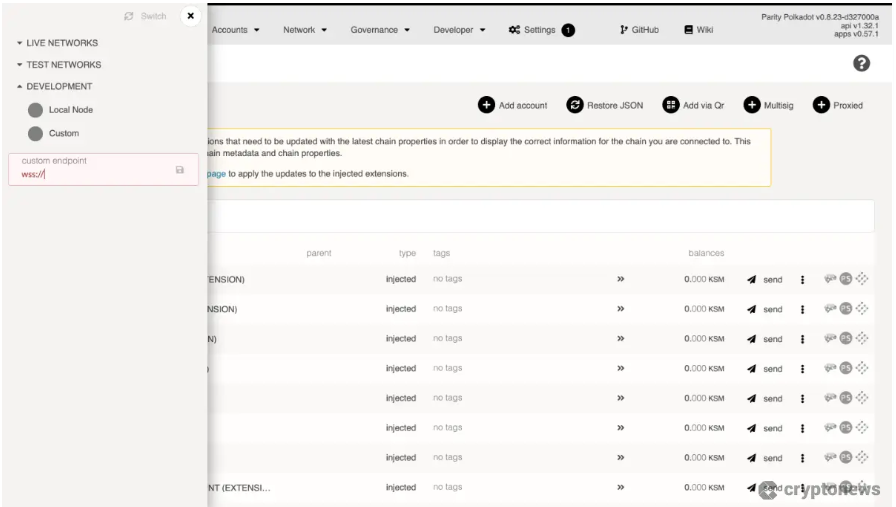896x507 pixels.
Task: Click PS explorer icon in second row
Action: [x=846, y=308]
